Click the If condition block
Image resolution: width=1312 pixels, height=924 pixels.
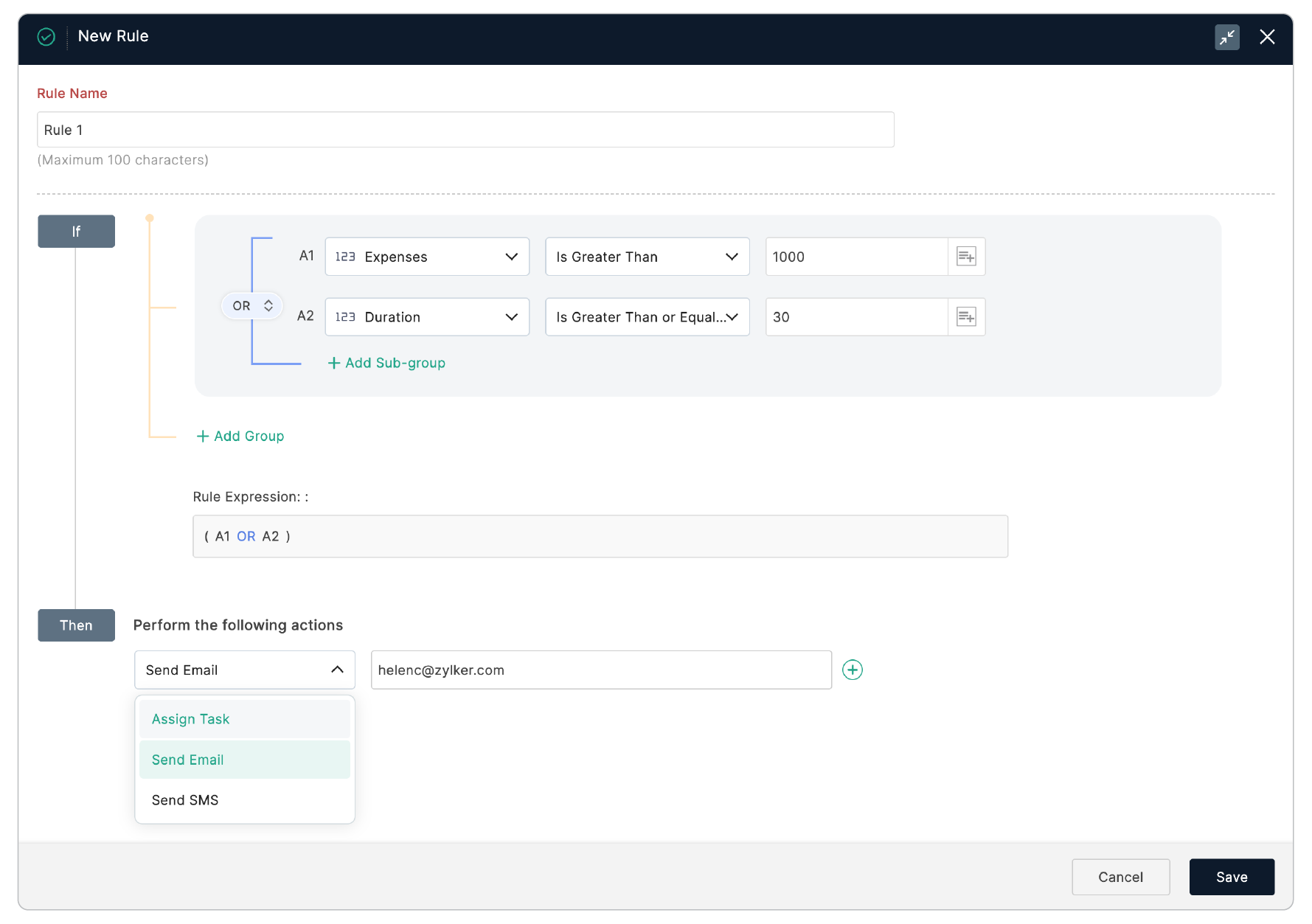click(76, 232)
